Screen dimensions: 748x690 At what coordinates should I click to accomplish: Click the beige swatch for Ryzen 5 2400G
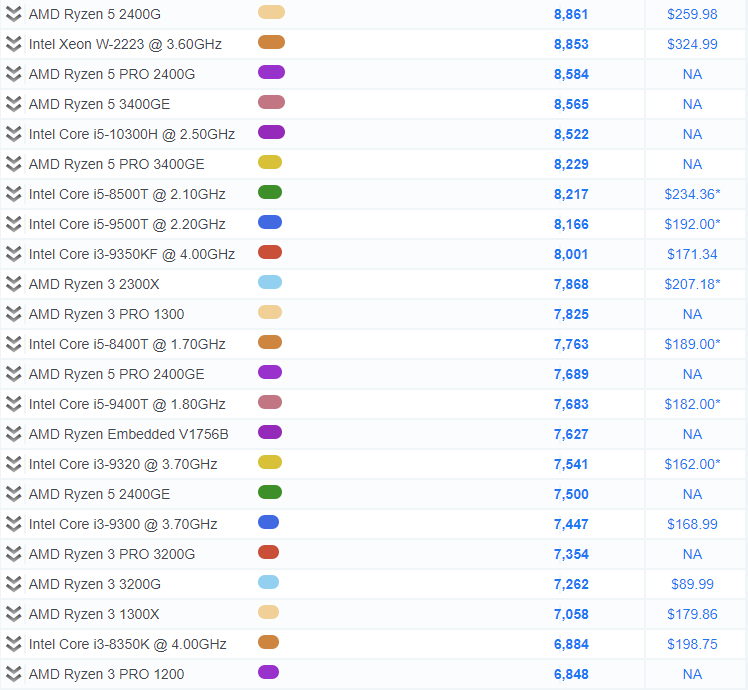pyautogui.click(x=271, y=12)
